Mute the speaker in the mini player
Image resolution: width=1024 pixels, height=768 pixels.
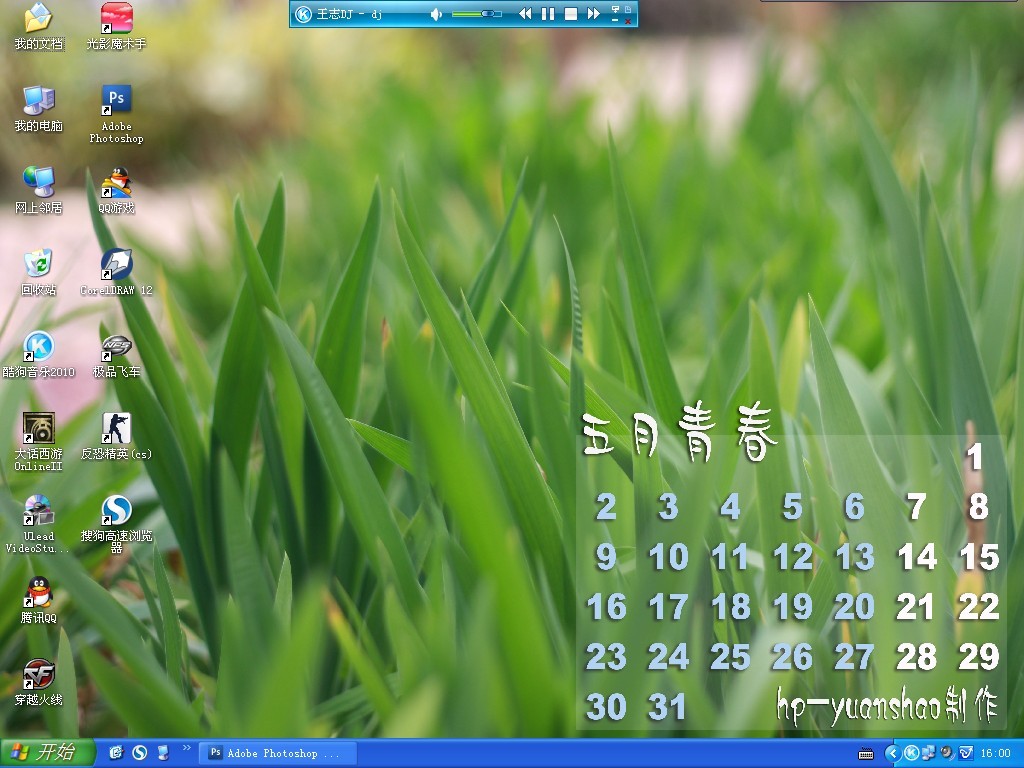coord(436,14)
